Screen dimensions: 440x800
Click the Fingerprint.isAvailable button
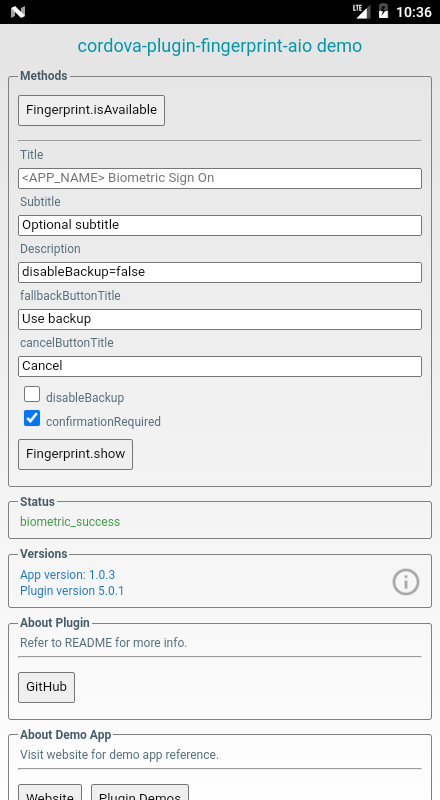pos(91,110)
